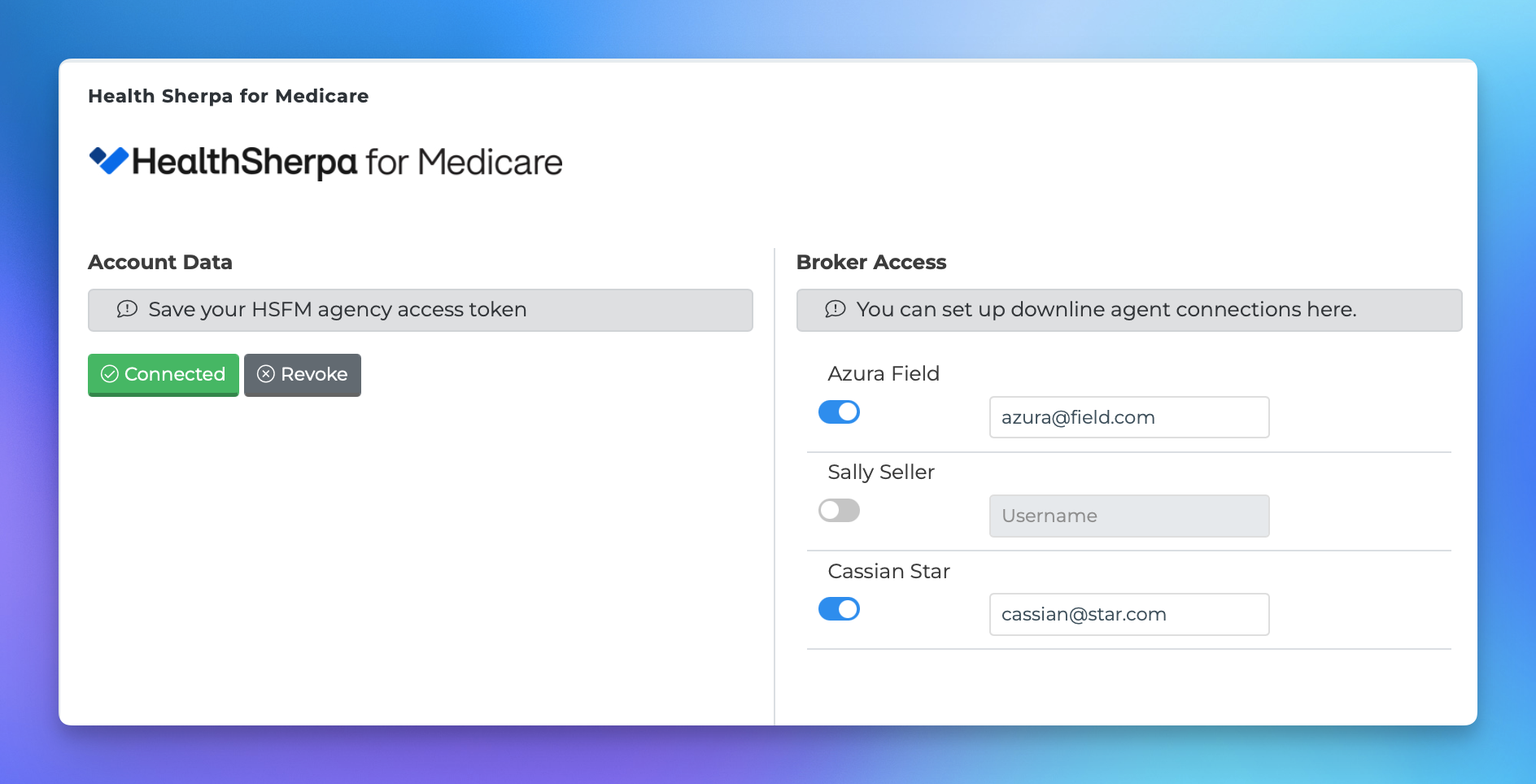Revoke the HSFM agency access token

click(303, 375)
